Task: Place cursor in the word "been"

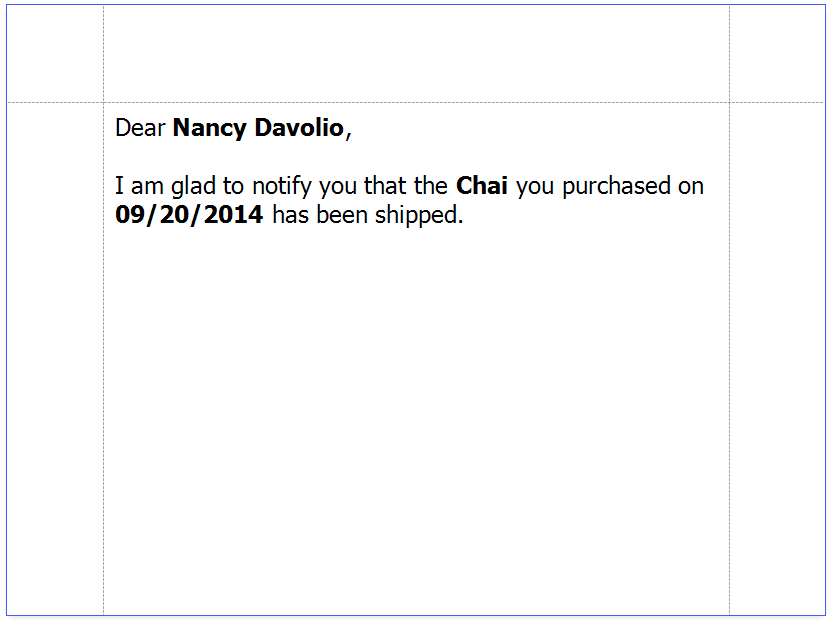Action: pos(341,215)
